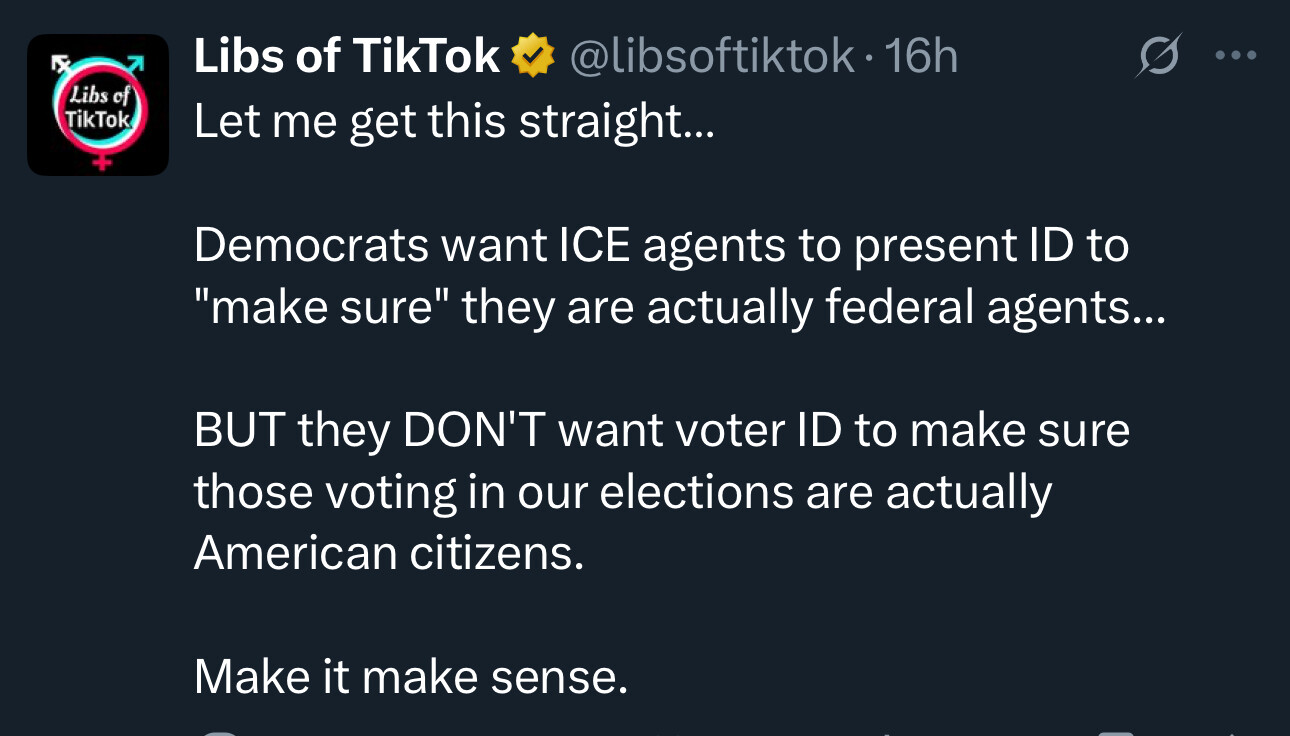Viewport: 1290px width, 736px height.
Task: Click the gold verified badge
Action: tap(533, 56)
